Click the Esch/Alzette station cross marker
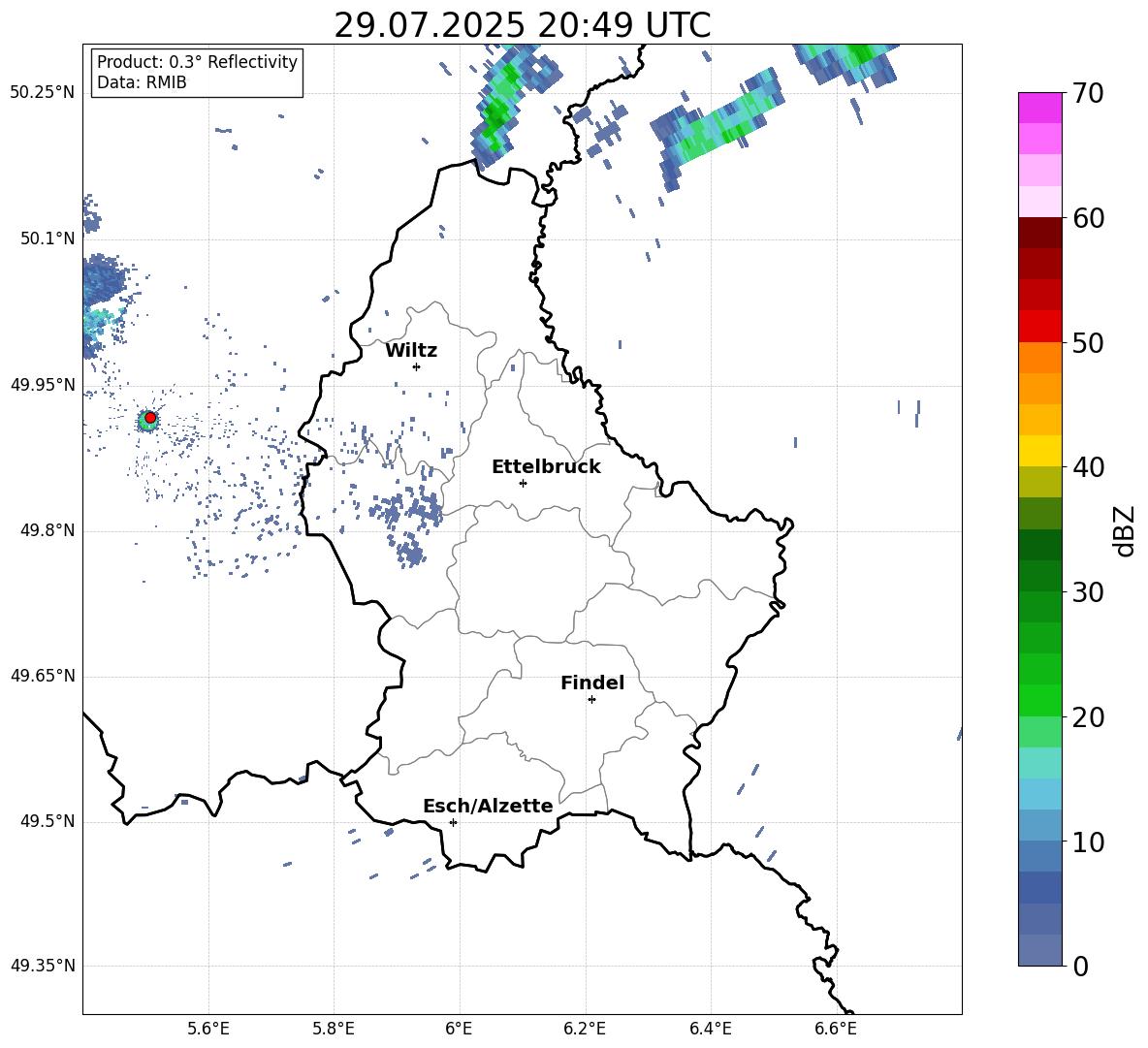Screen dimensions: 1148x1048 click(453, 822)
